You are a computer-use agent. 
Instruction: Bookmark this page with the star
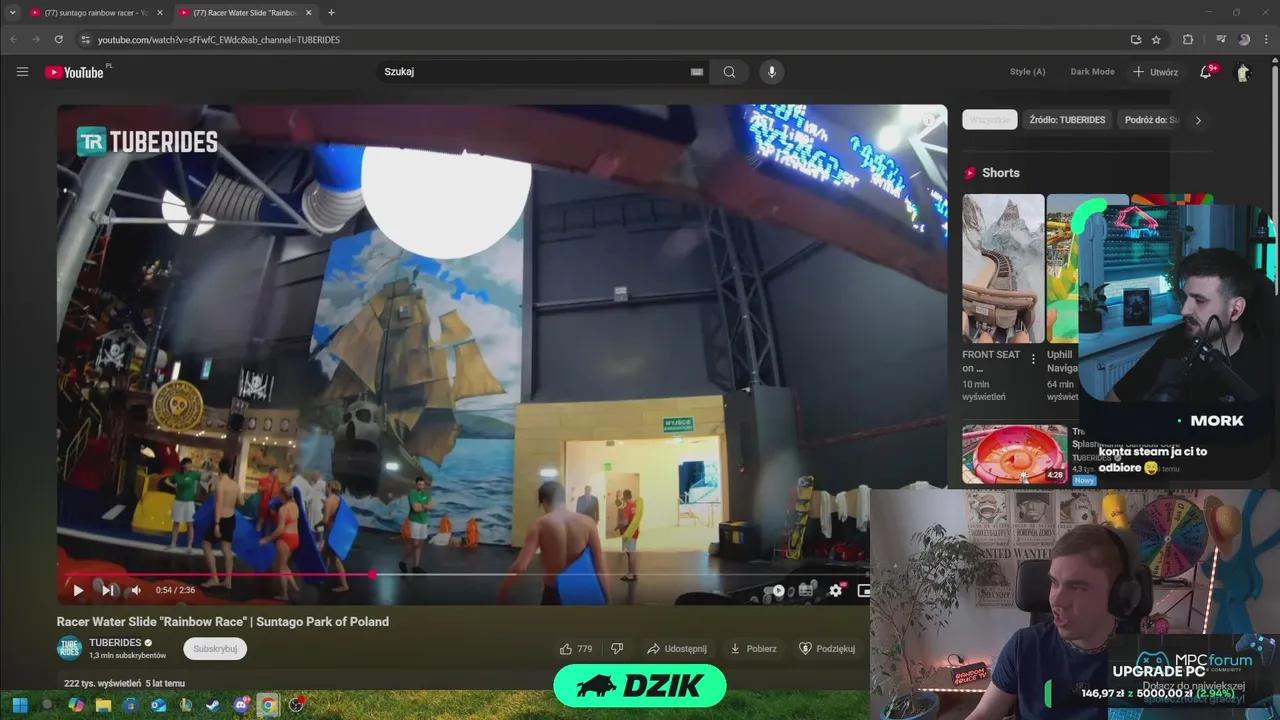tap(1156, 40)
